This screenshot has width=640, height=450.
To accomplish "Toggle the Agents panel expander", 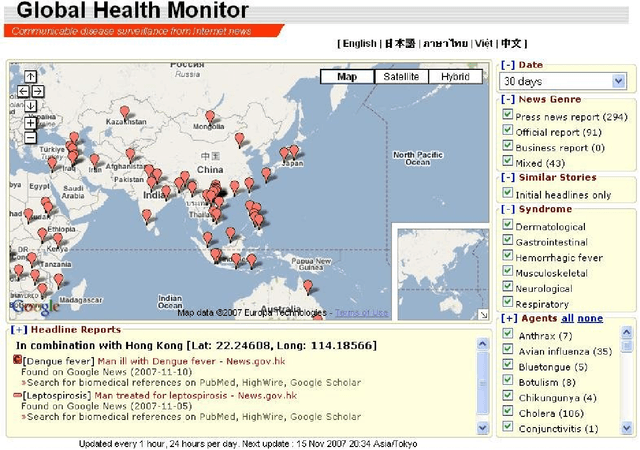I will point(509,318).
